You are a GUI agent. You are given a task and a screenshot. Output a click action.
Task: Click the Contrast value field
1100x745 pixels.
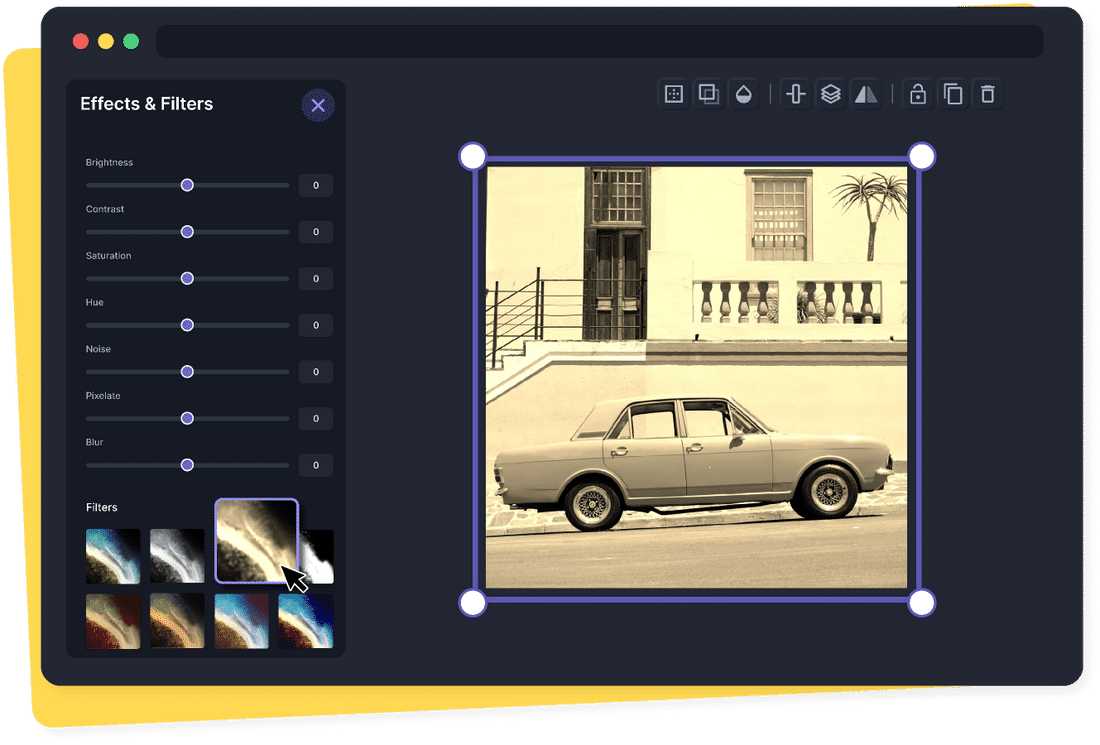coord(315,231)
